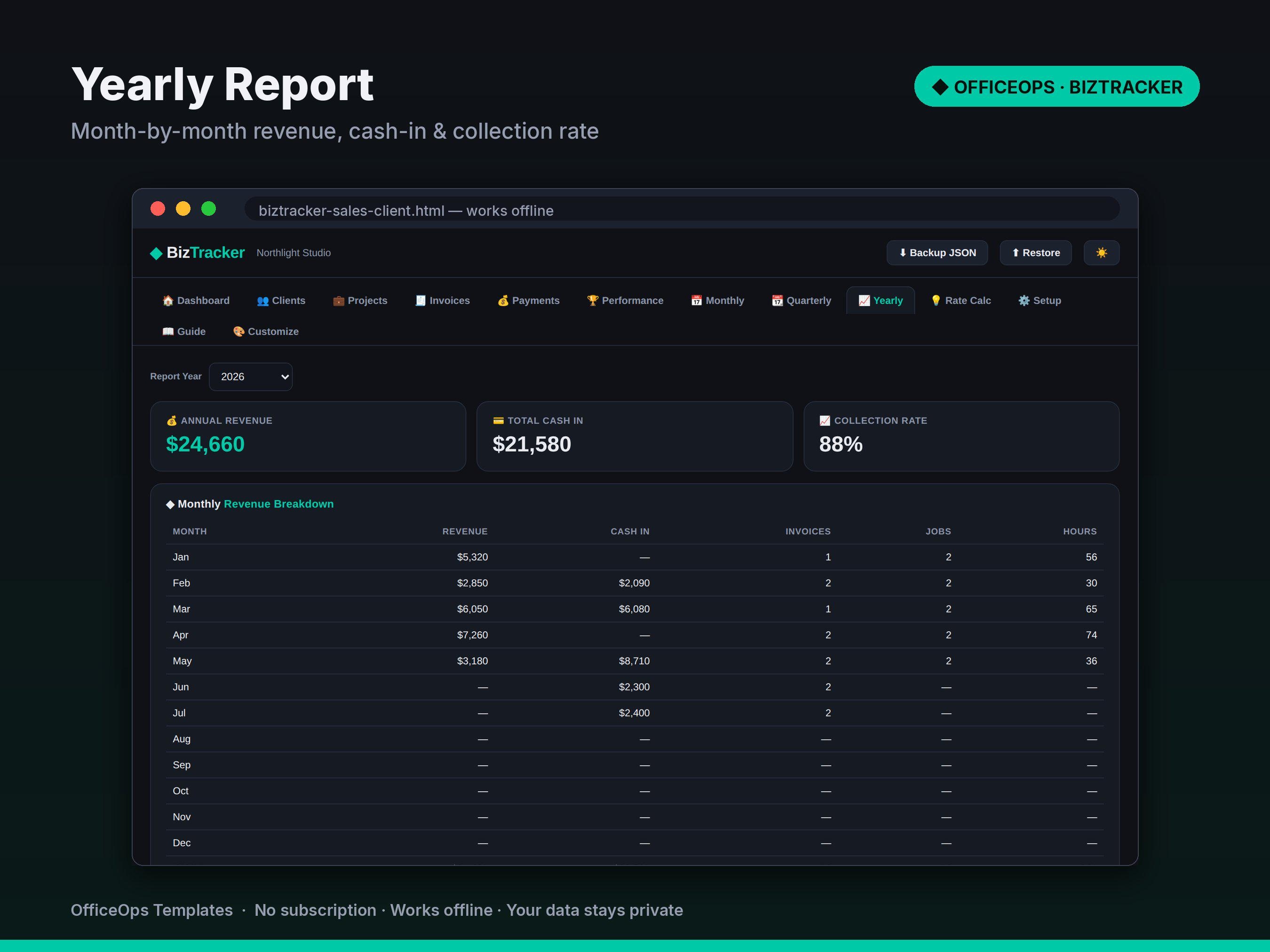Switch to the Dashboard tab label

[x=203, y=301]
